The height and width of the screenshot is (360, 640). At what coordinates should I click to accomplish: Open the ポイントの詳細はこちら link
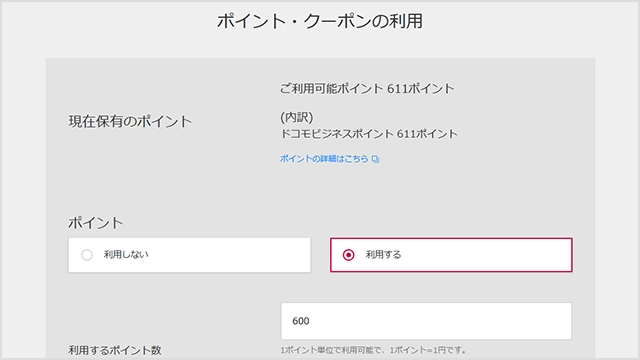[x=324, y=159]
